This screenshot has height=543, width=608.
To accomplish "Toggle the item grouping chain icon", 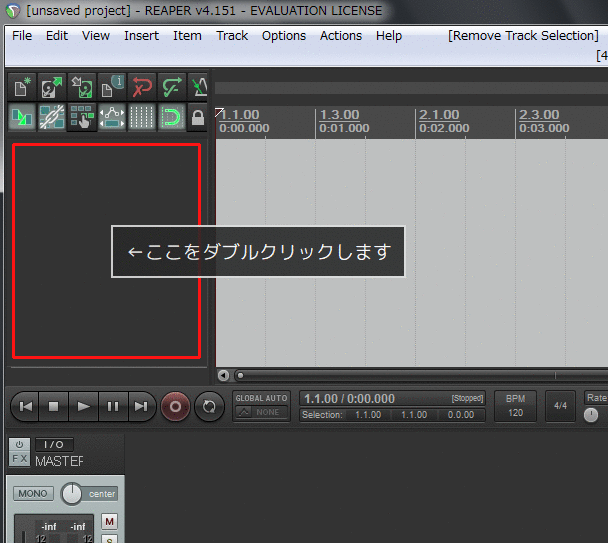I will click(52, 118).
